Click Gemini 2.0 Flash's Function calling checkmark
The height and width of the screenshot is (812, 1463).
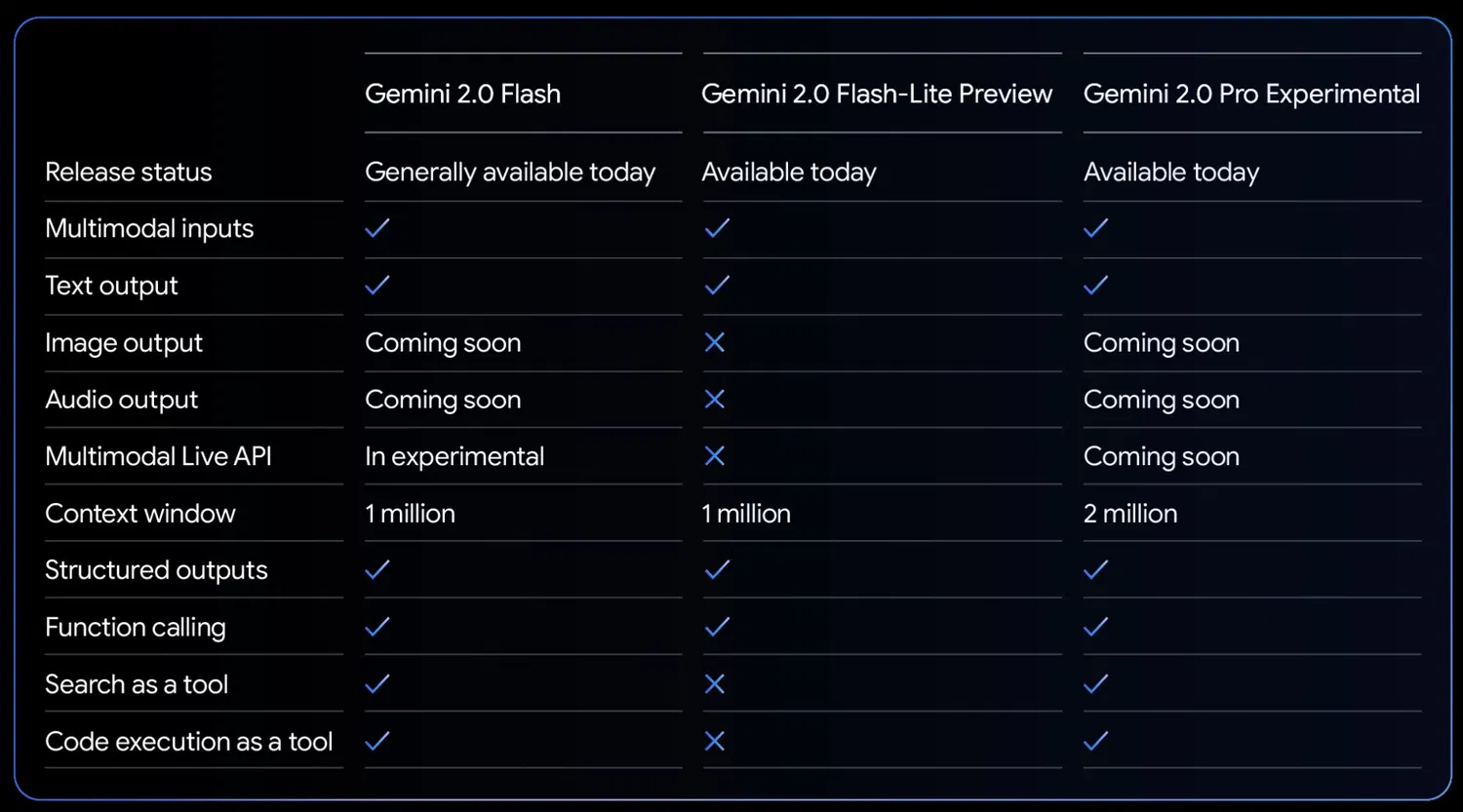click(x=377, y=627)
